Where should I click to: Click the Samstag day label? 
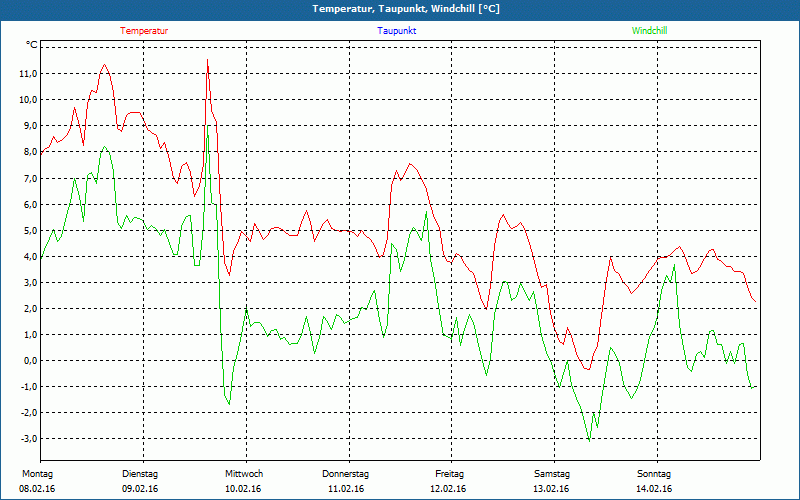(552, 474)
